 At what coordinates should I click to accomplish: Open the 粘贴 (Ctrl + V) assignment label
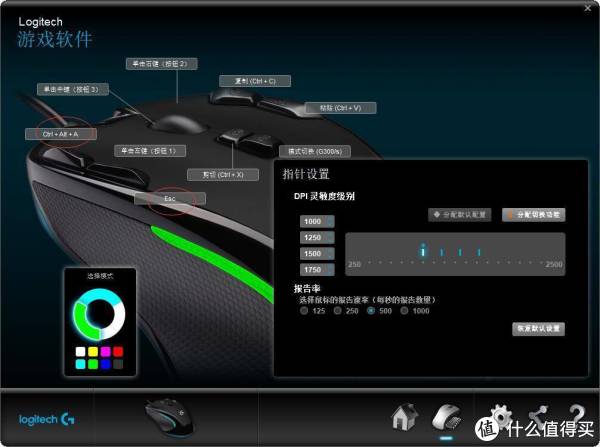point(340,108)
